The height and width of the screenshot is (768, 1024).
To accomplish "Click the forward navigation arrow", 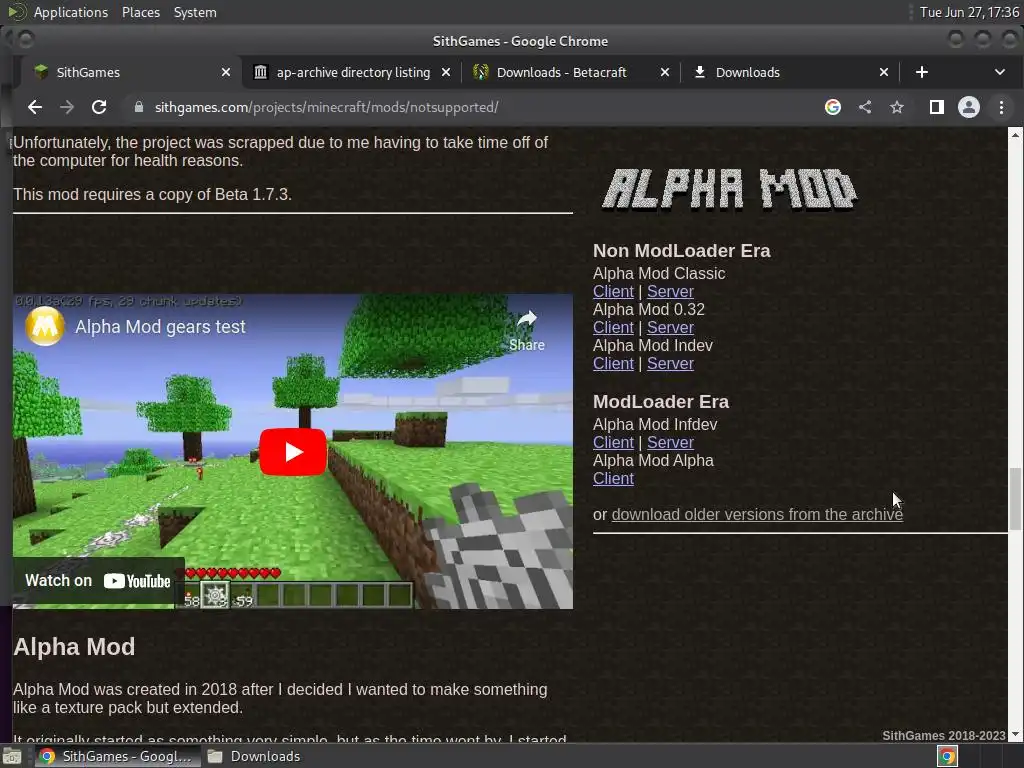I will [x=67, y=107].
